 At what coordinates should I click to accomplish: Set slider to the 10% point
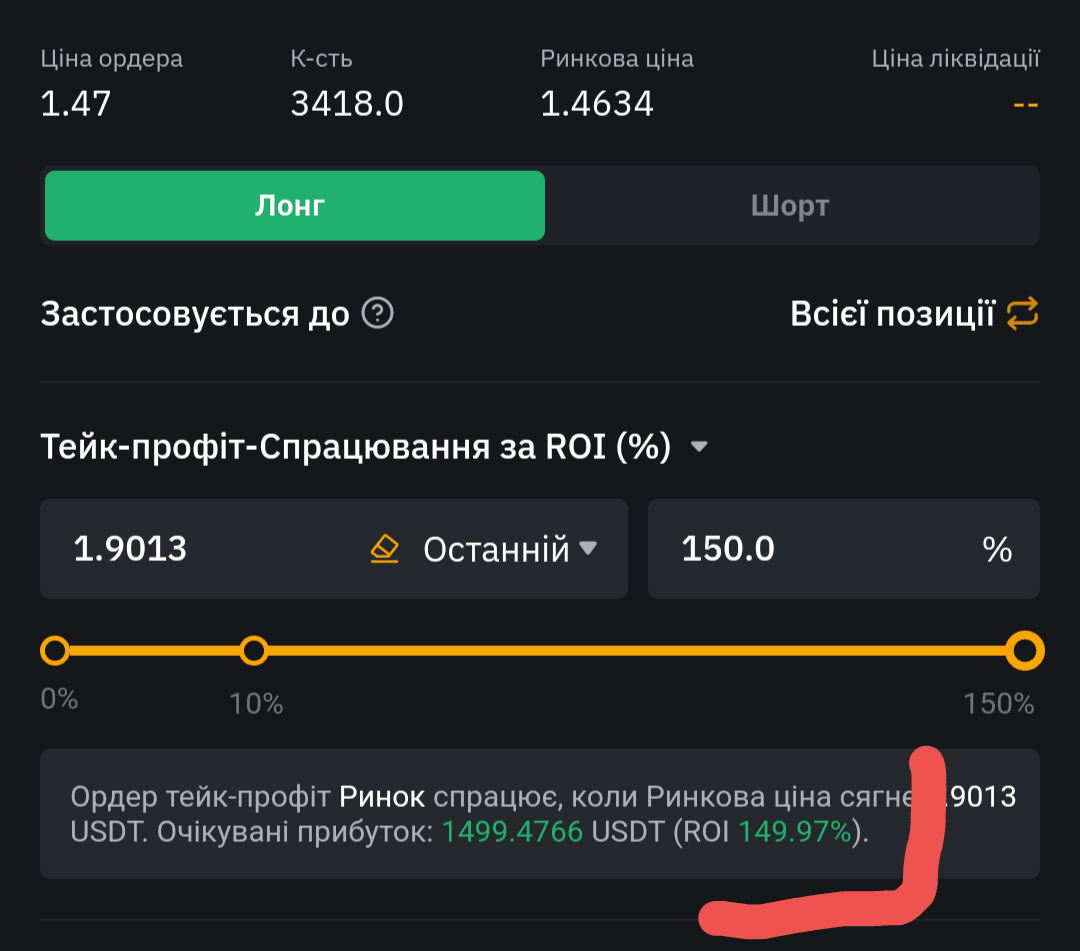coord(255,651)
